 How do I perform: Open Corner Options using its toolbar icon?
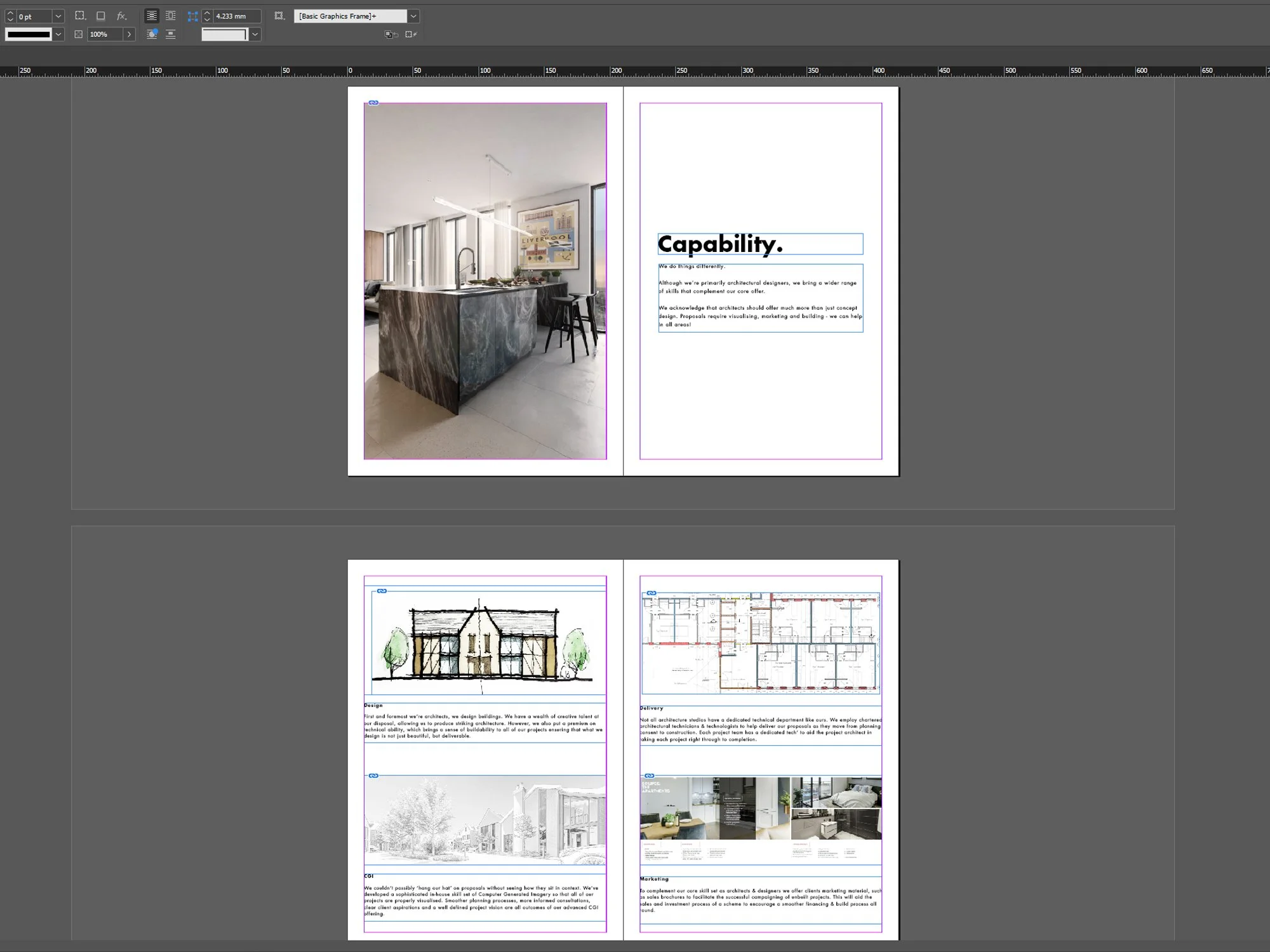point(79,16)
